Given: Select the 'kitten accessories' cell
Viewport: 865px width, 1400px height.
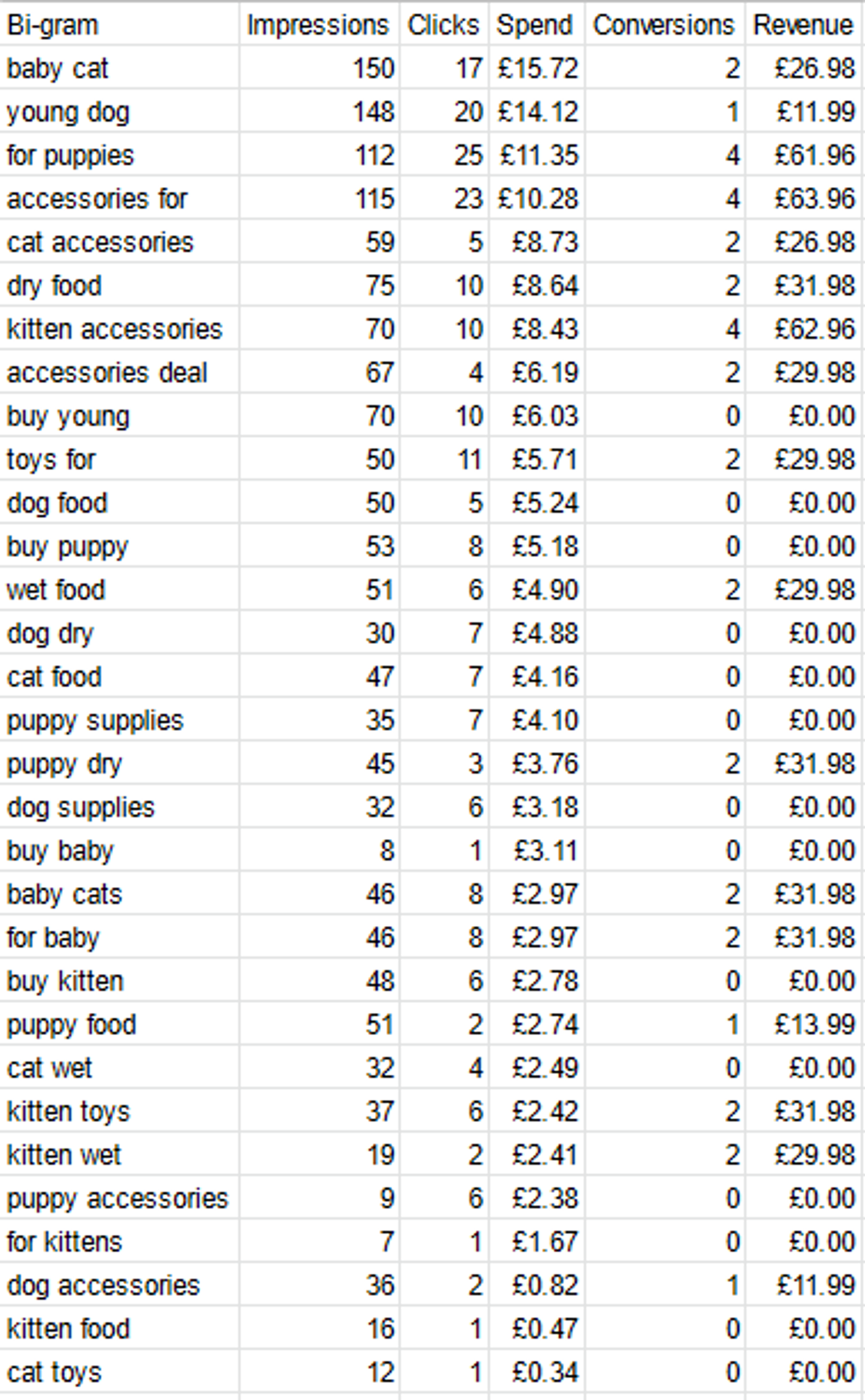Looking at the screenshot, I should 119,329.
